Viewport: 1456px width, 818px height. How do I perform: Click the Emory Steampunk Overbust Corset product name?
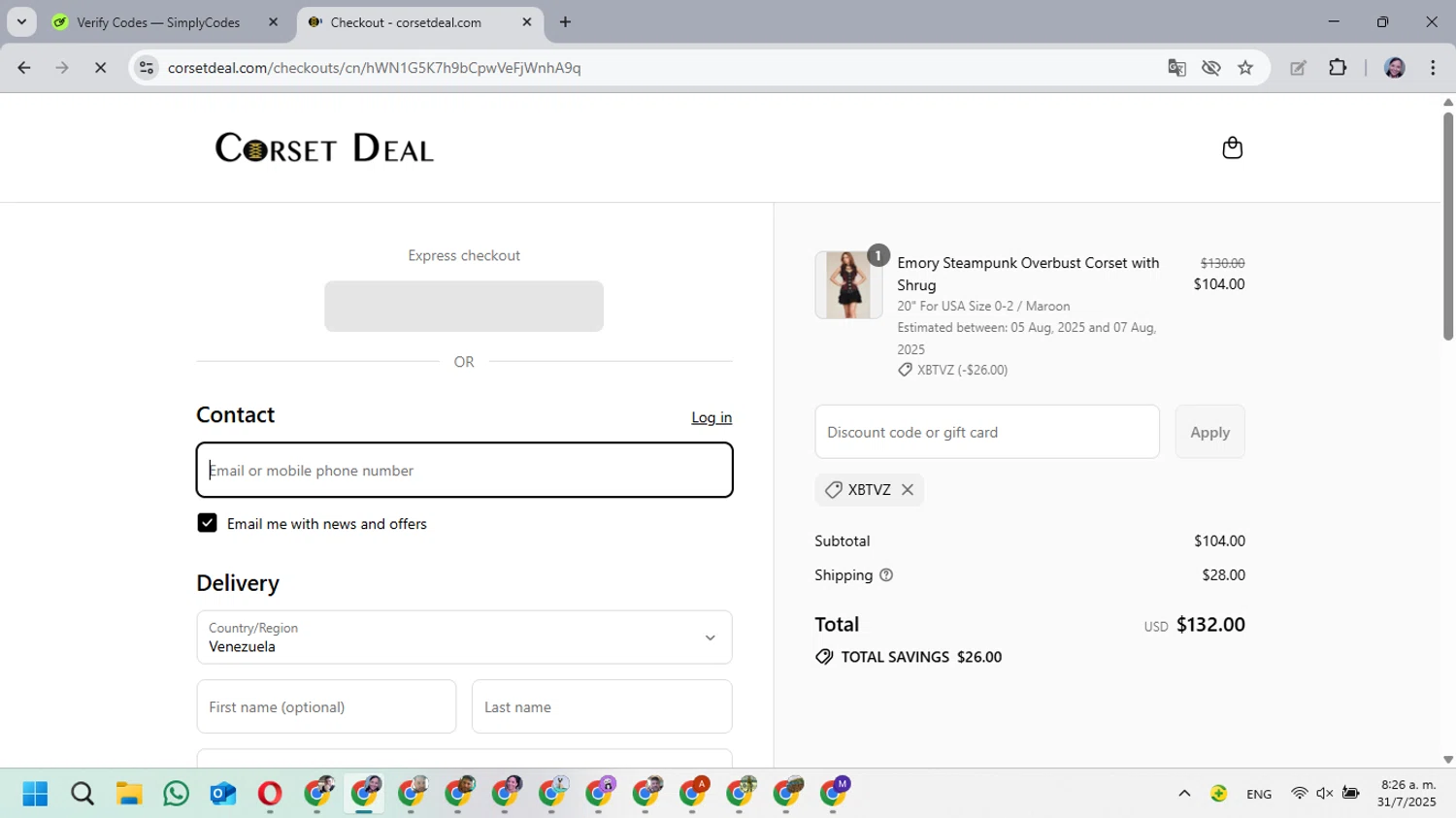[1028, 274]
